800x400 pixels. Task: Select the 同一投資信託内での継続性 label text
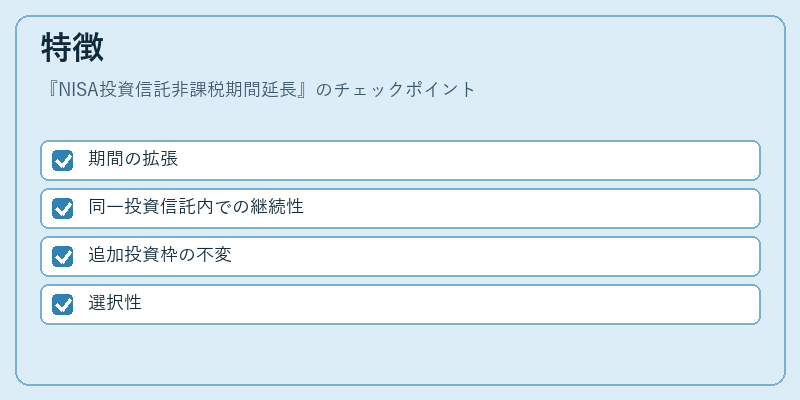click(196, 207)
